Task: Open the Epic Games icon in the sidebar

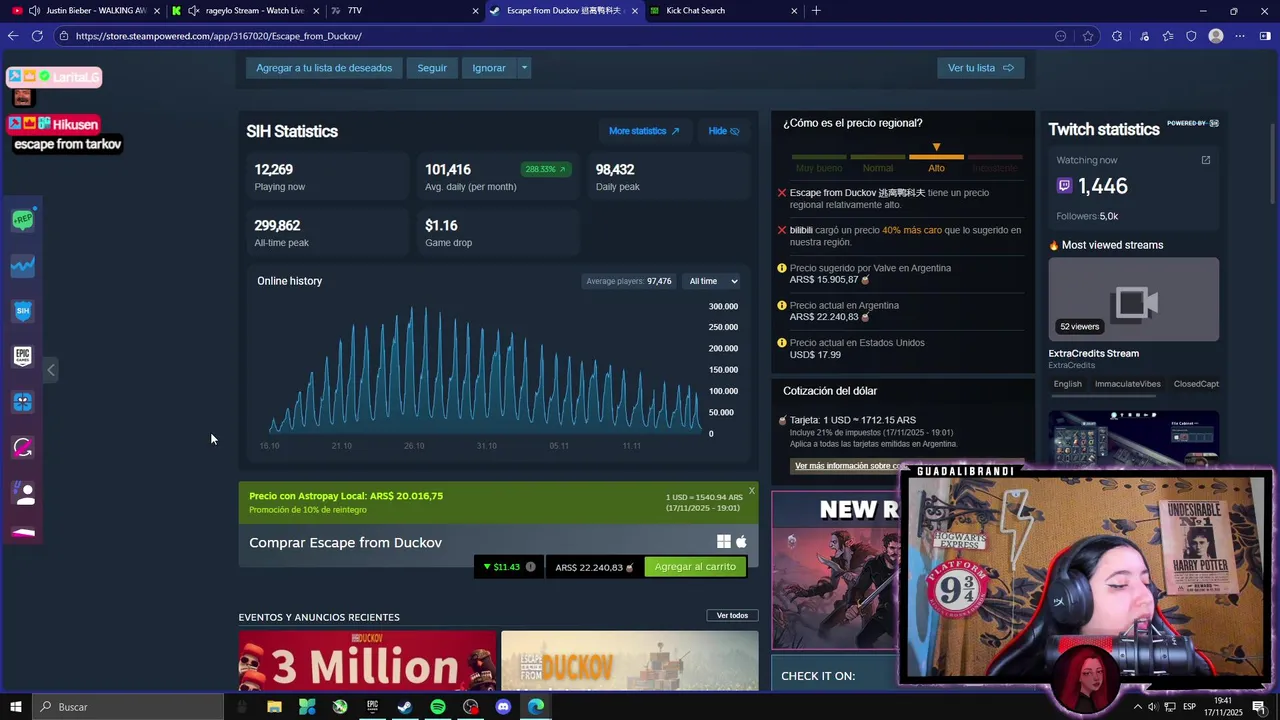Action: [x=22, y=356]
